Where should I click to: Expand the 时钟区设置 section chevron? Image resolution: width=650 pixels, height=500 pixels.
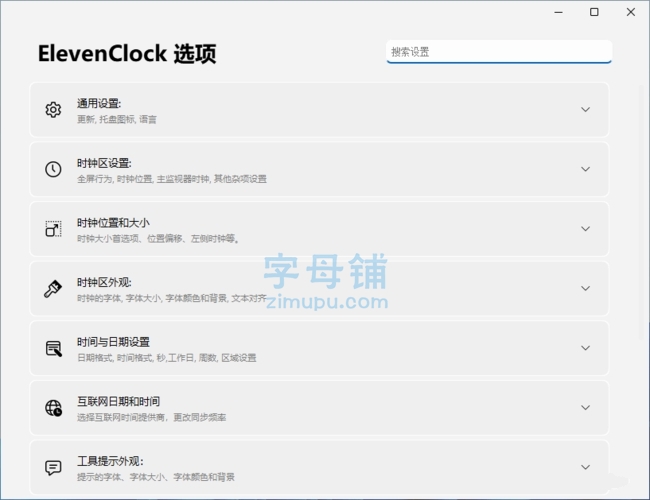pos(585,169)
